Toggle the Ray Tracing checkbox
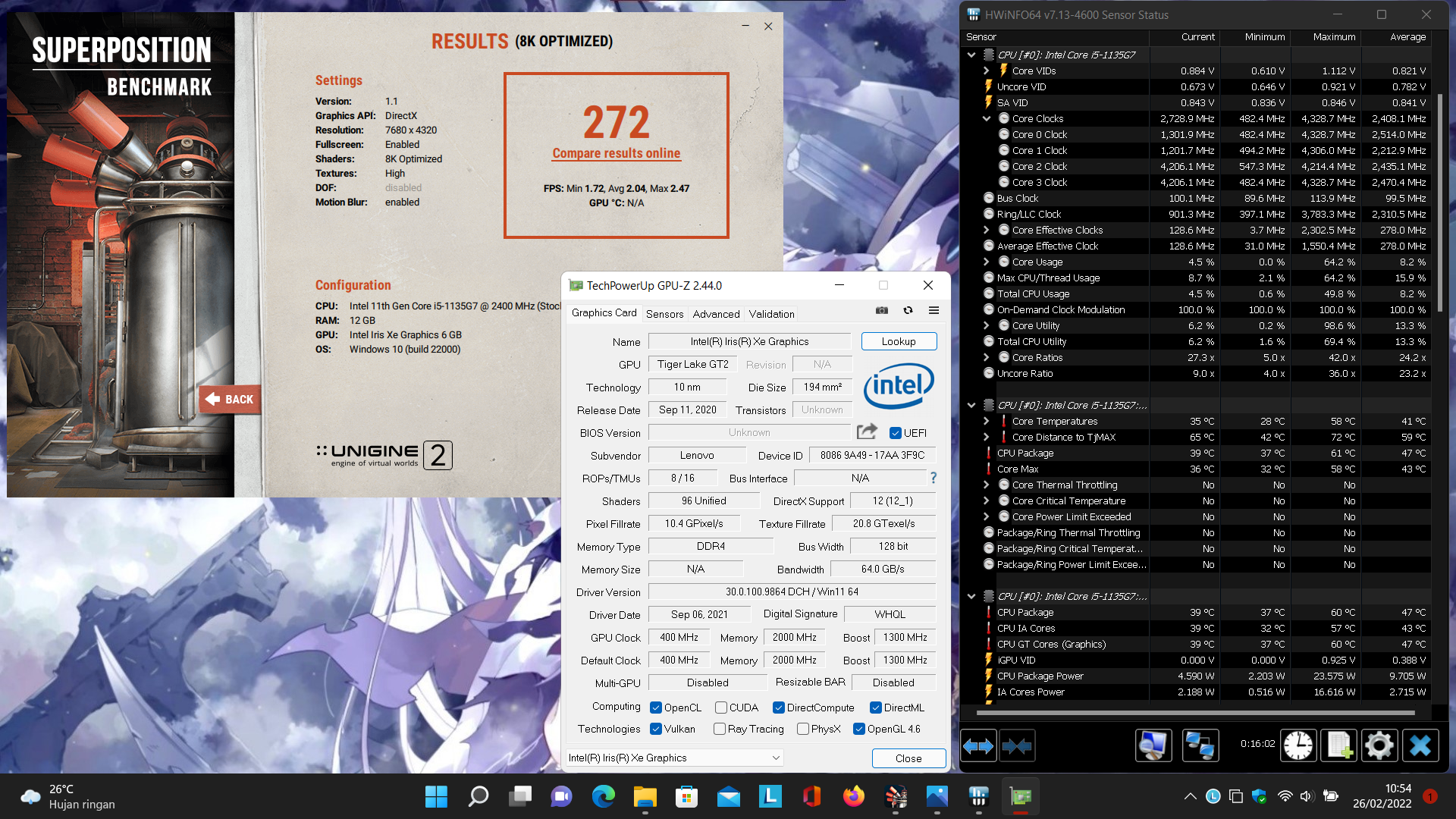Viewport: 1456px width, 819px height. [x=720, y=729]
